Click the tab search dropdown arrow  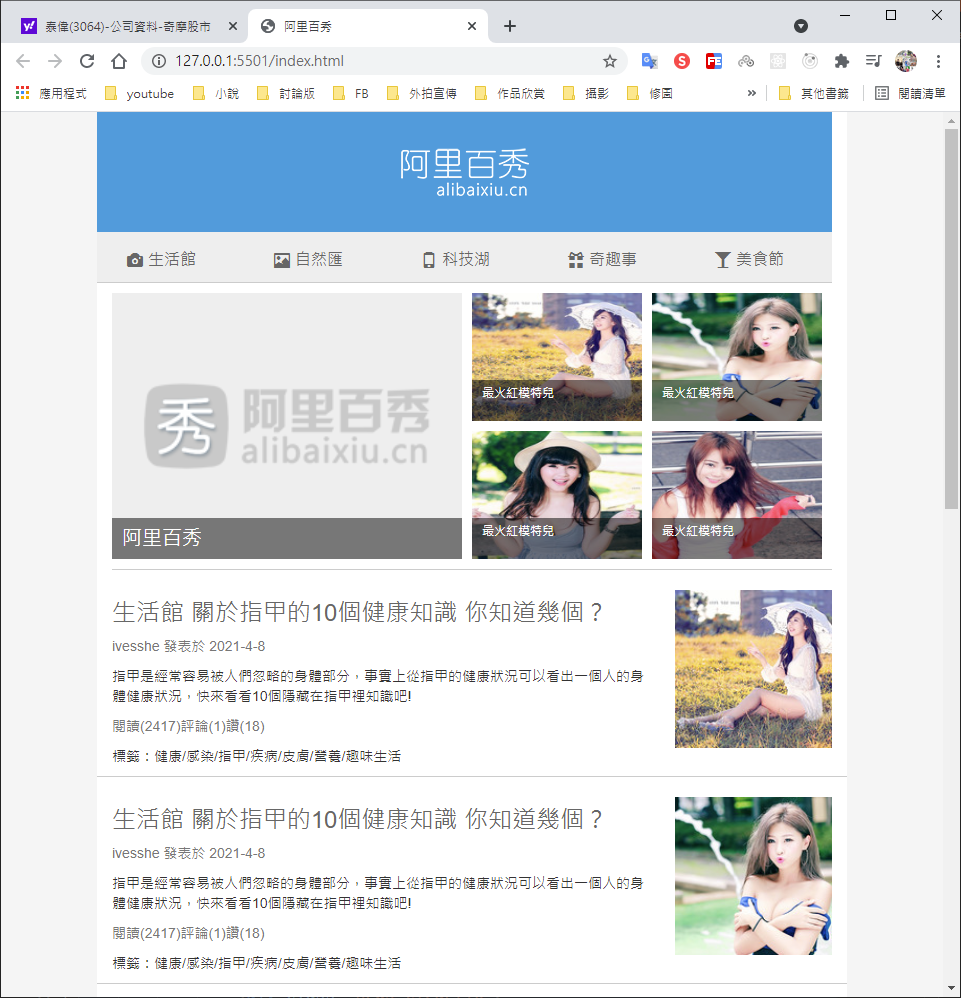(x=801, y=26)
